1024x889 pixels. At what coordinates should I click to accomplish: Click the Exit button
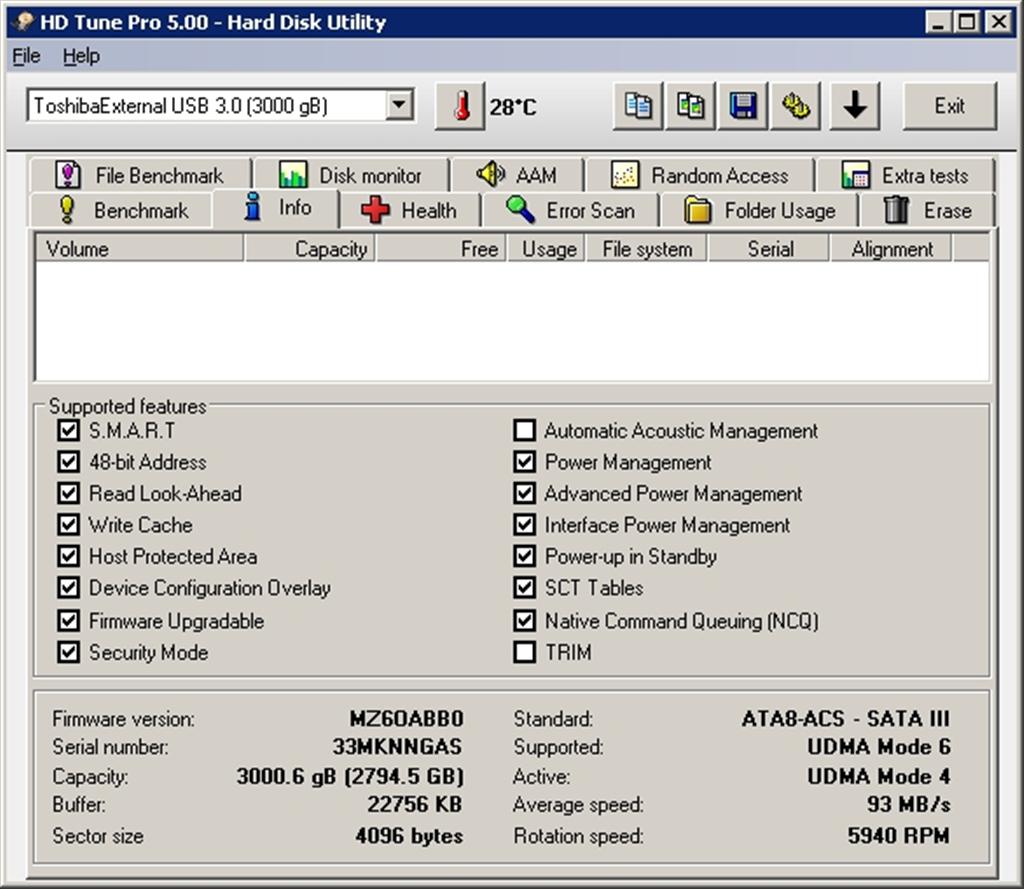[x=950, y=106]
